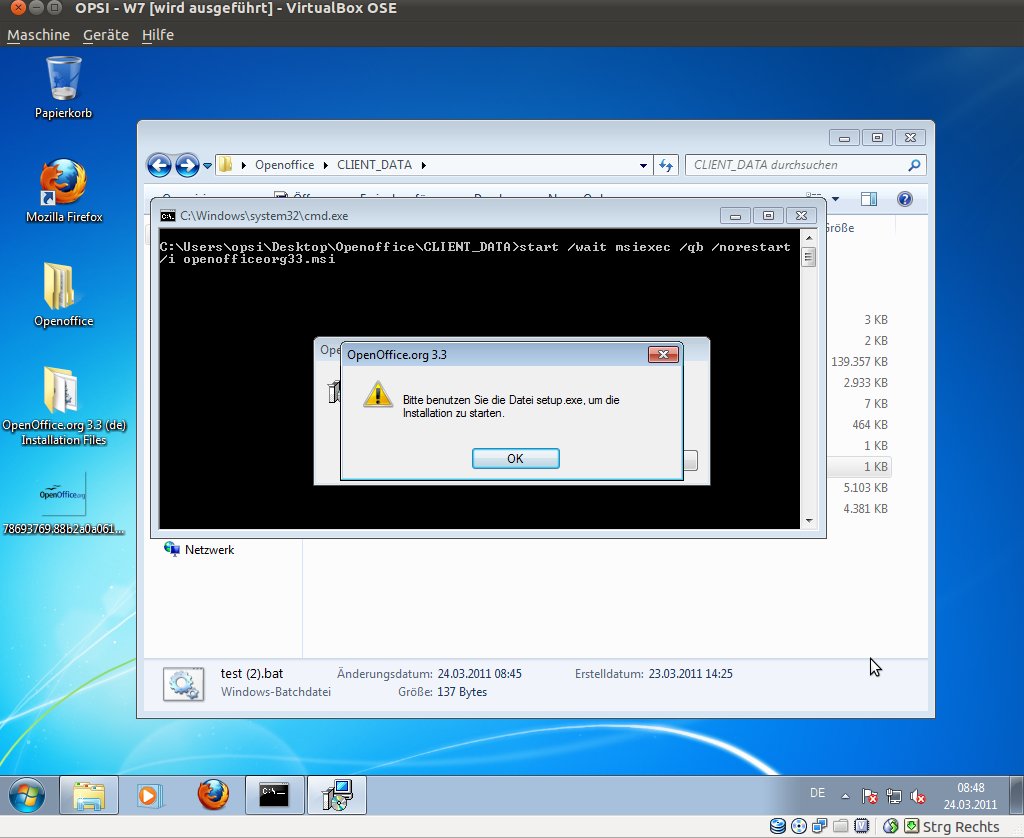Open the Papierkorb recycle bin icon
Viewport: 1024px width, 838px height.
coord(63,88)
